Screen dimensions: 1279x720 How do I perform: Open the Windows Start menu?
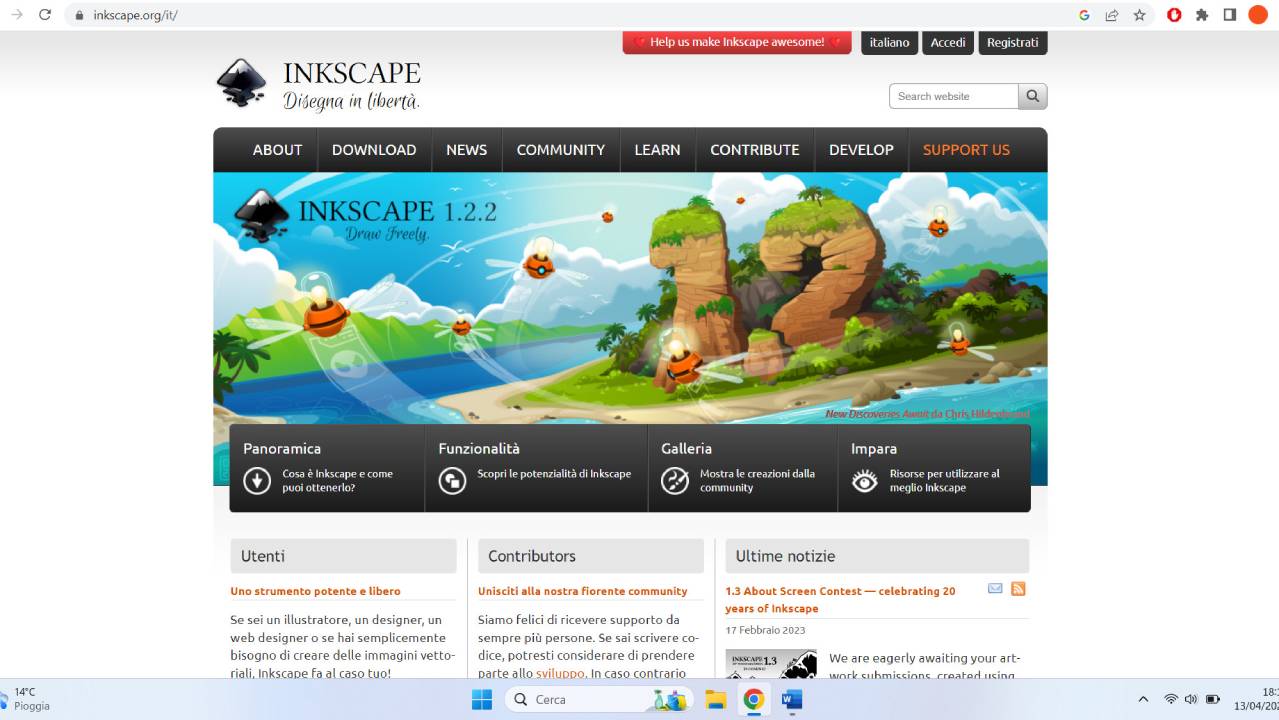481,699
